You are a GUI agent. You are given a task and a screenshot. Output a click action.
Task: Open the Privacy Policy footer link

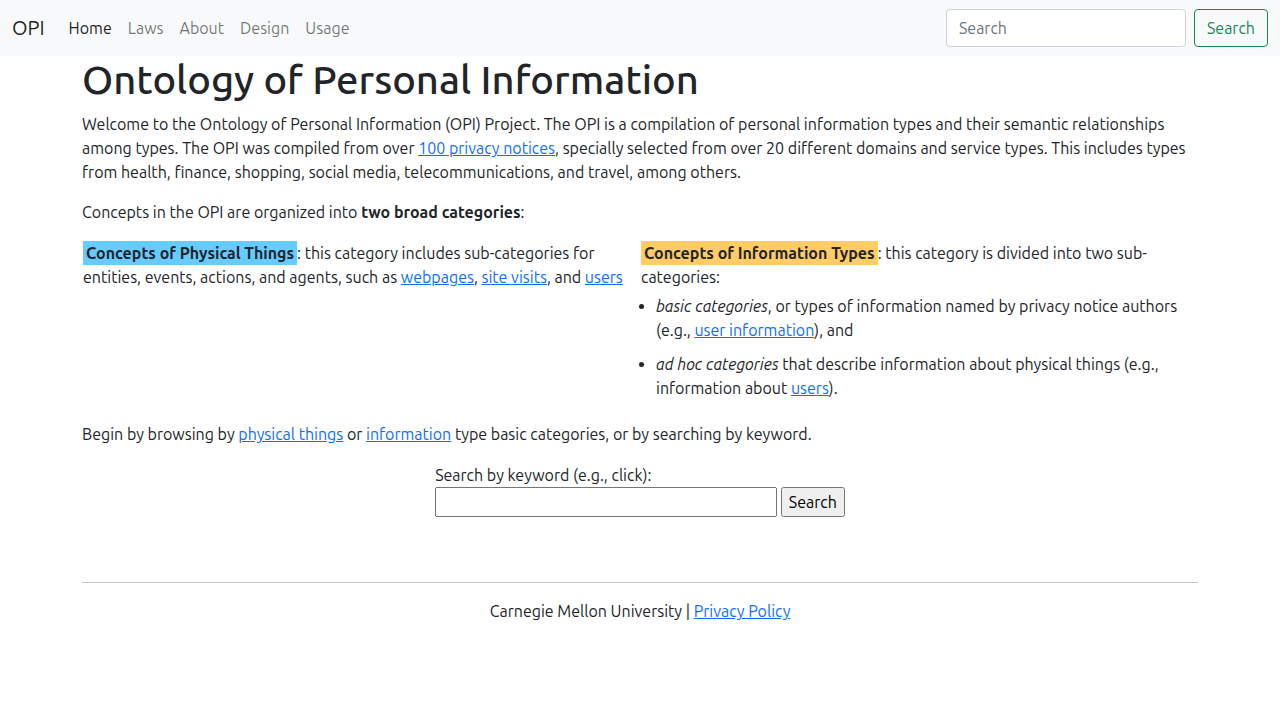tap(742, 611)
